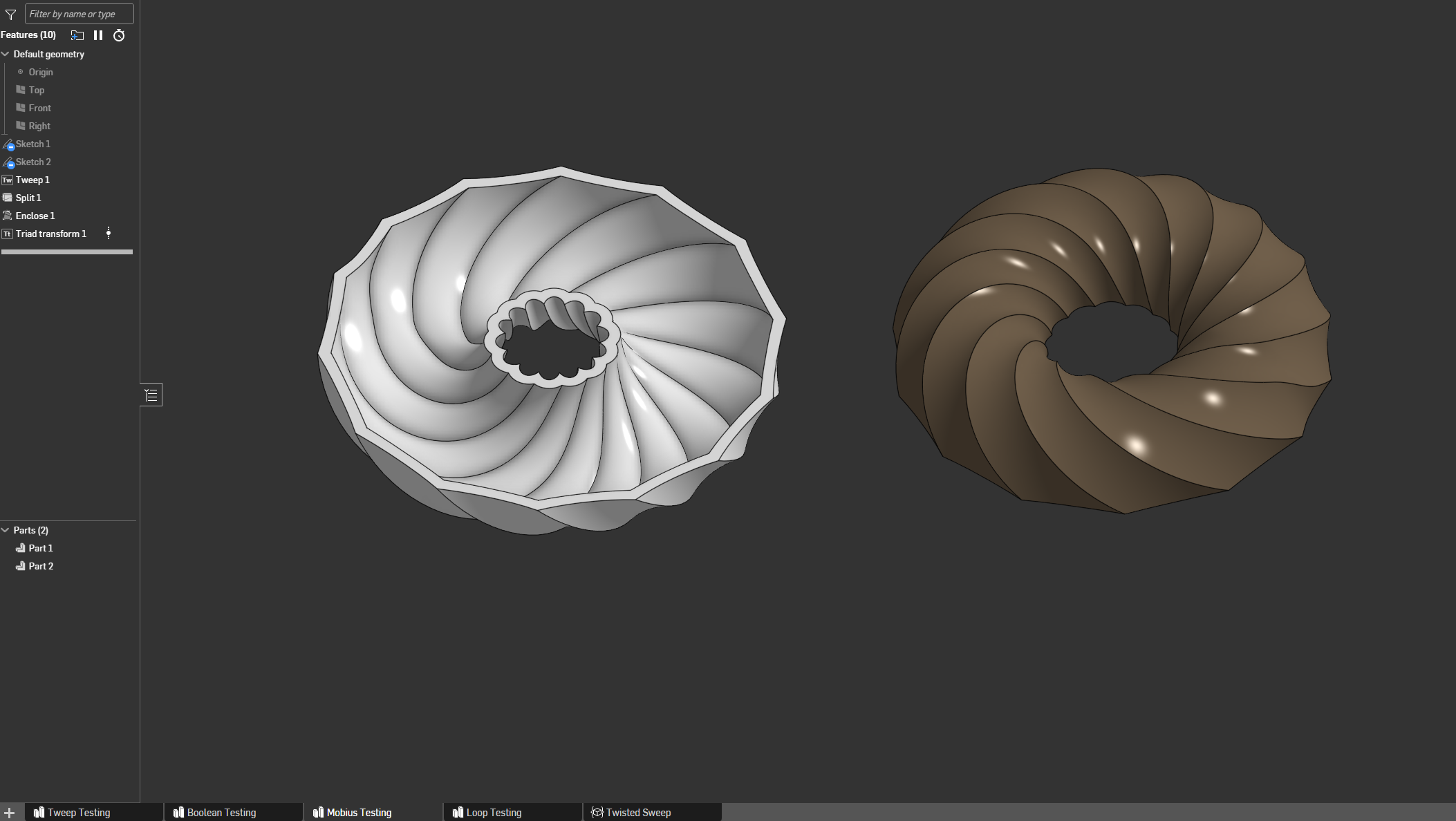This screenshot has height=821, width=1456.
Task: Add a new tab with the plus button
Action: [10, 813]
